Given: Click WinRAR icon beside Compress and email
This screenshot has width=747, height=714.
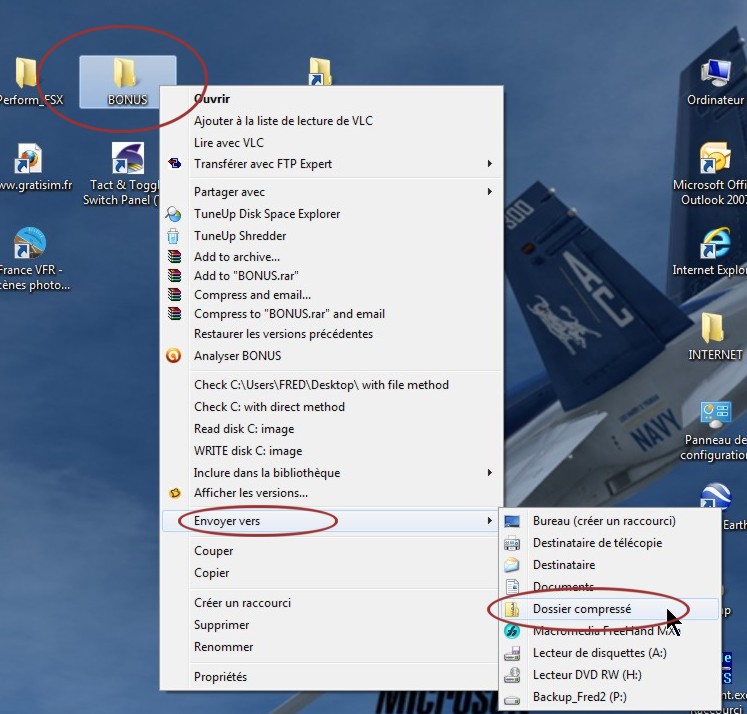Looking at the screenshot, I should point(174,295).
